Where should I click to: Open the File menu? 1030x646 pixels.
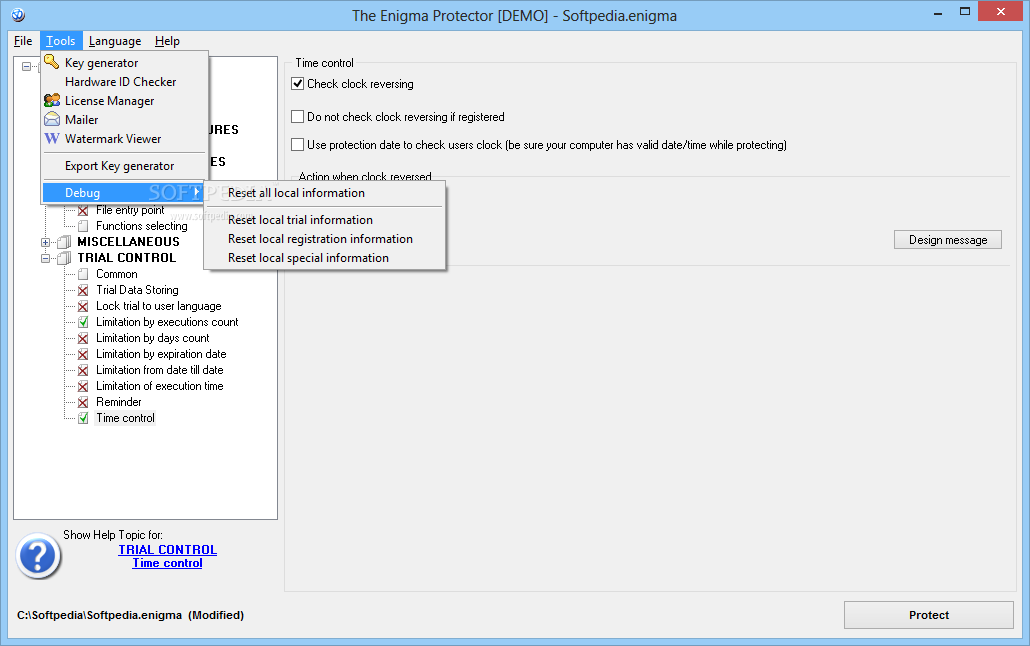(23, 41)
